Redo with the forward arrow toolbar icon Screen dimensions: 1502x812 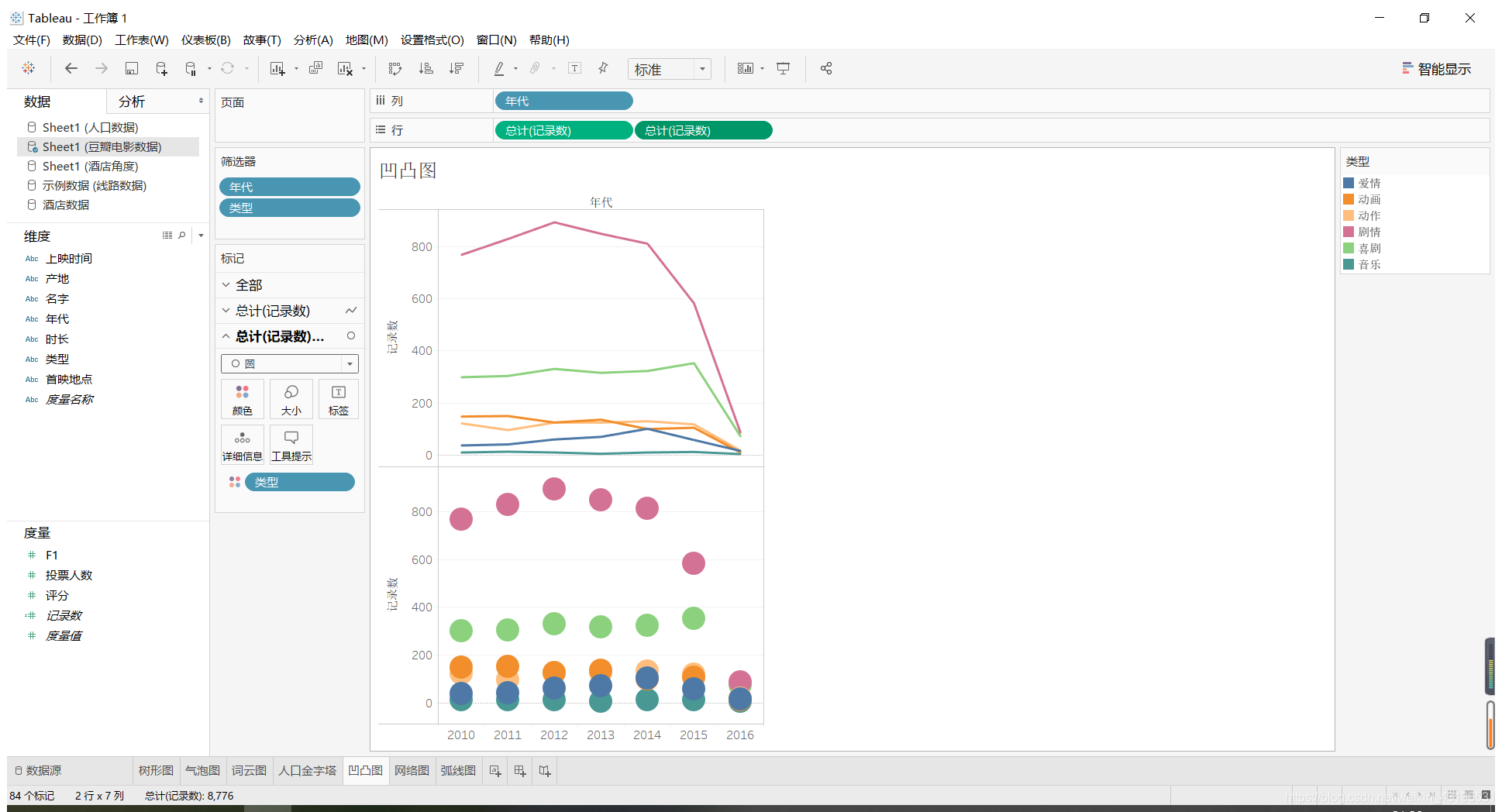[x=102, y=68]
